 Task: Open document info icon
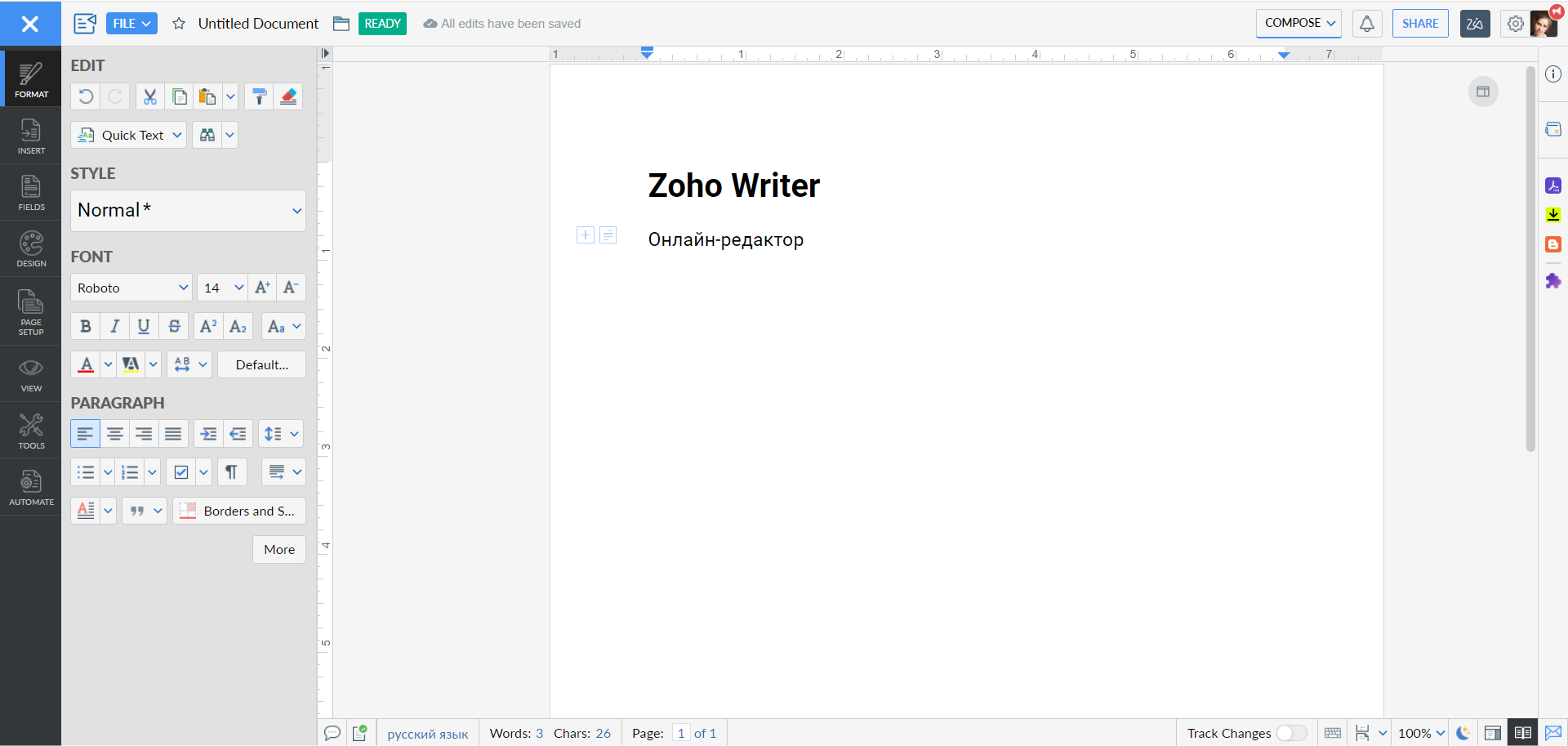(1553, 74)
